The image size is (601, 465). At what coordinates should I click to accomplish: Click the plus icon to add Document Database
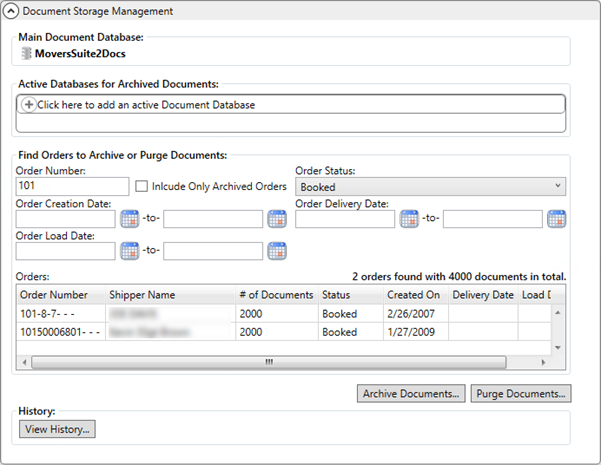pyautogui.click(x=29, y=105)
